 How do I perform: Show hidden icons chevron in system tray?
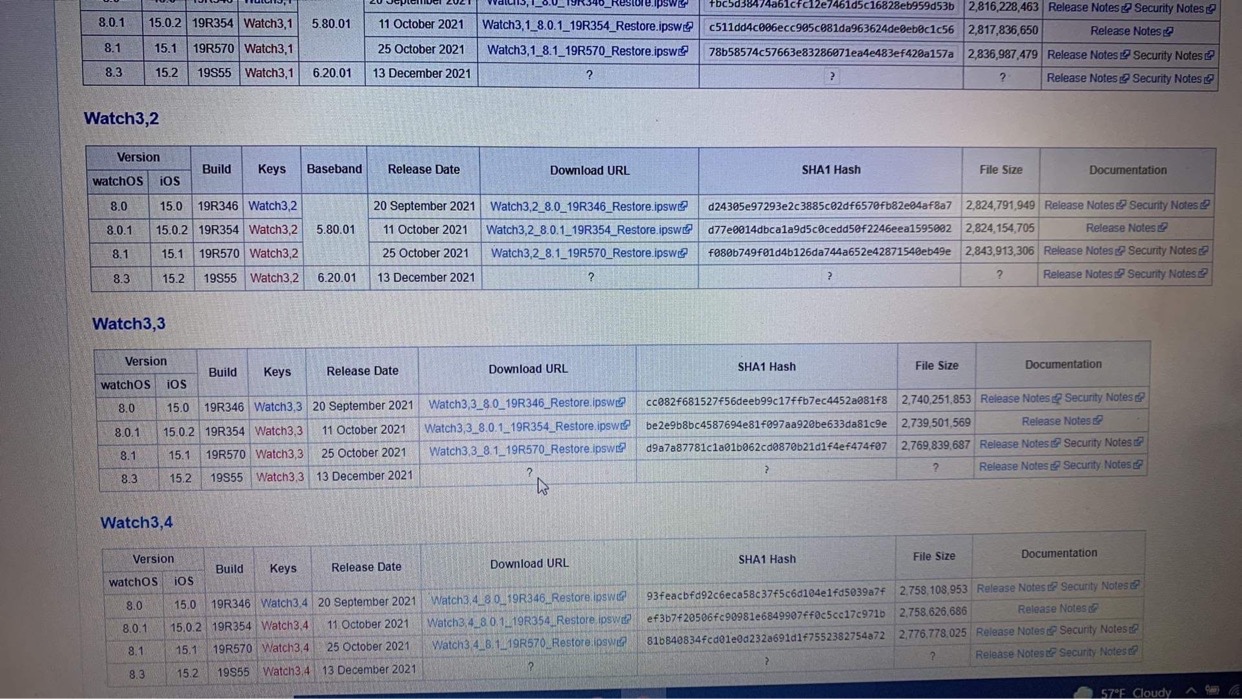[x=1192, y=691]
